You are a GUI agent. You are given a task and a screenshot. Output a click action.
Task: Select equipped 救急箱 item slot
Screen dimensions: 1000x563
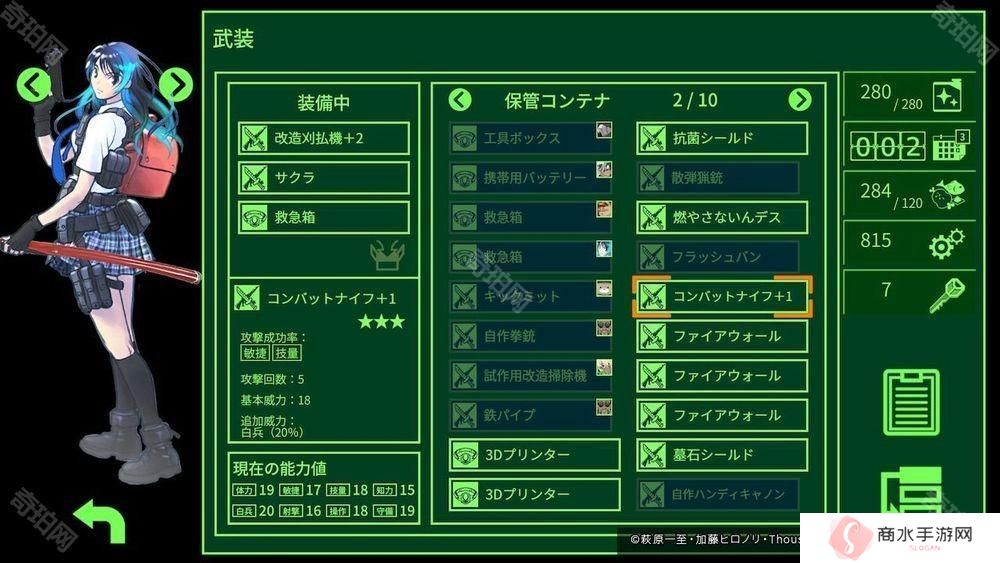point(323,217)
